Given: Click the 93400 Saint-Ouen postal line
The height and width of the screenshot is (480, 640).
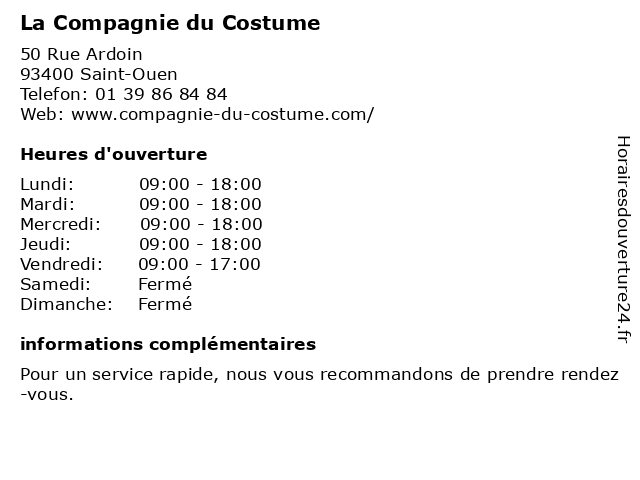Looking at the screenshot, I should pyautogui.click(x=99, y=74).
